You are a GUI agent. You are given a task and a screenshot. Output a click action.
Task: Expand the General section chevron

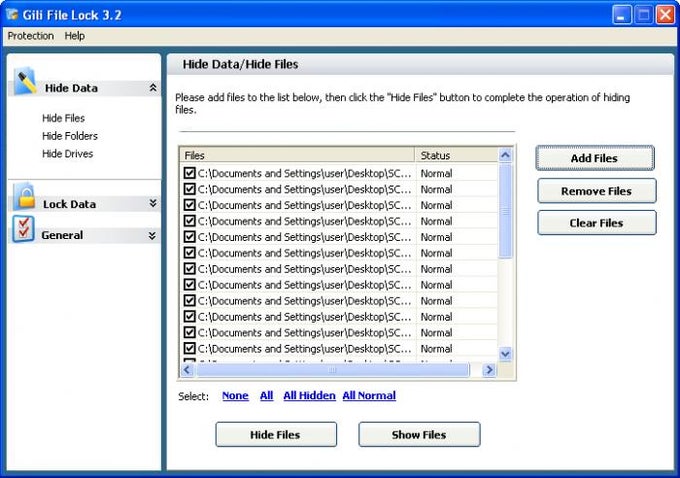tap(152, 236)
